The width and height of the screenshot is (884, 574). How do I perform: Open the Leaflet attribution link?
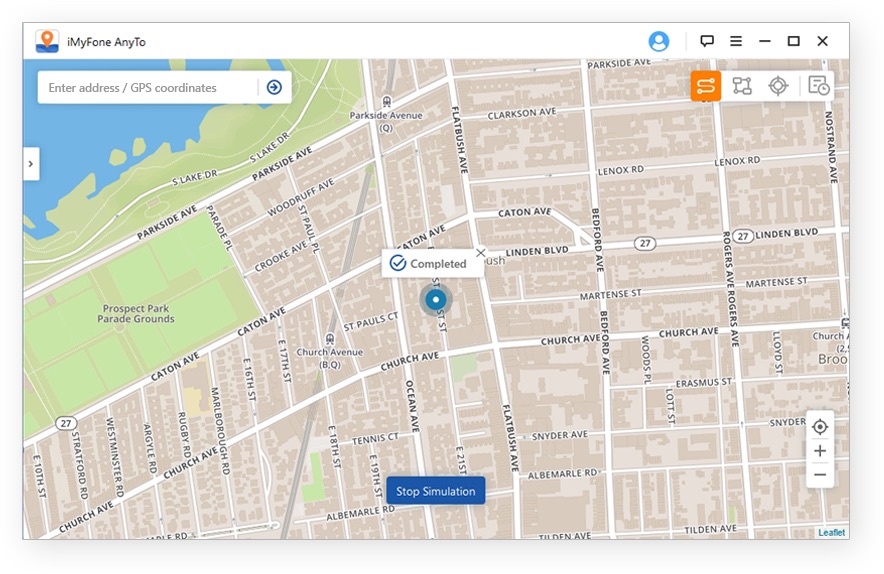pyautogui.click(x=832, y=532)
